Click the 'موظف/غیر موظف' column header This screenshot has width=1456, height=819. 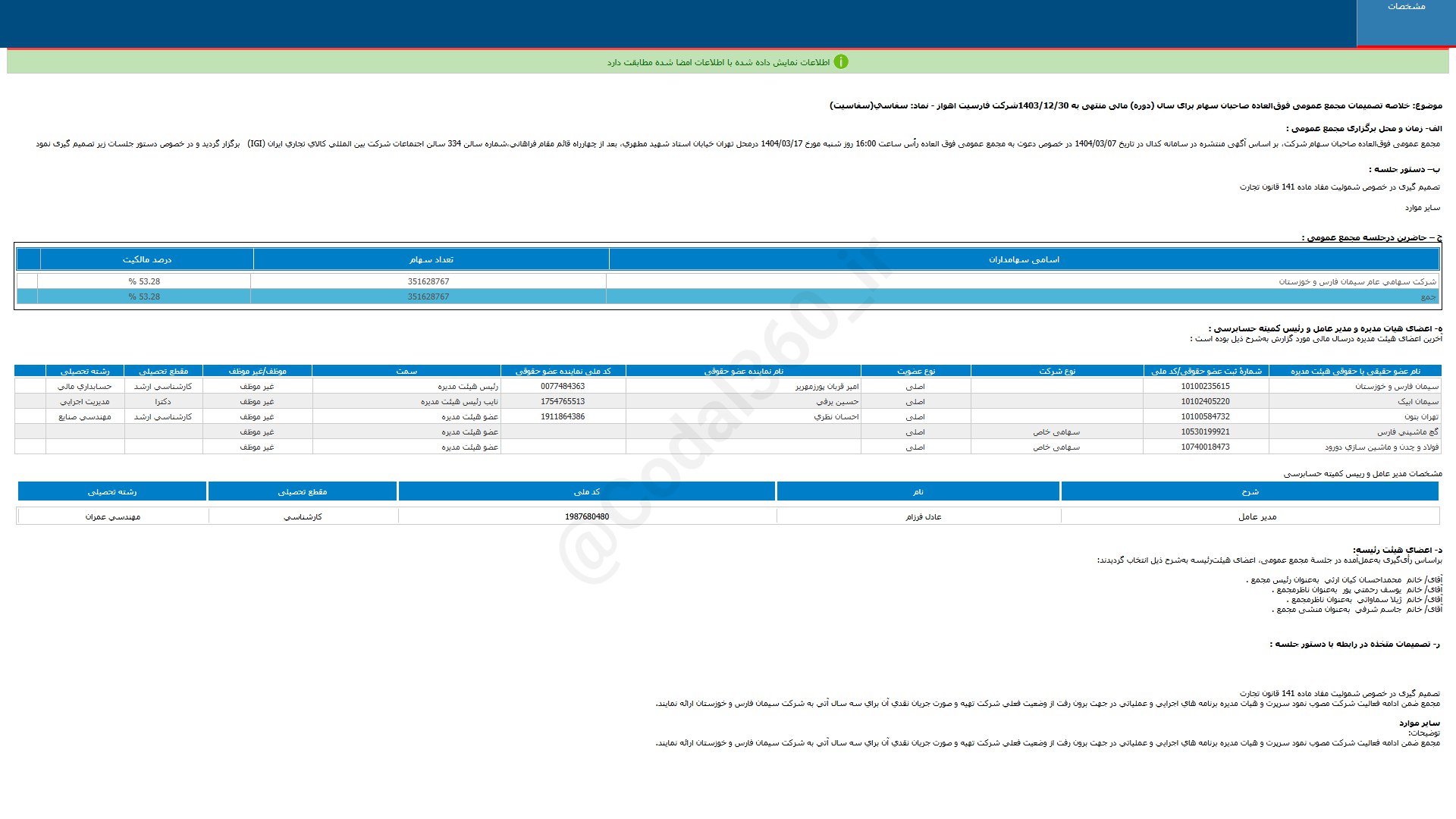258,371
